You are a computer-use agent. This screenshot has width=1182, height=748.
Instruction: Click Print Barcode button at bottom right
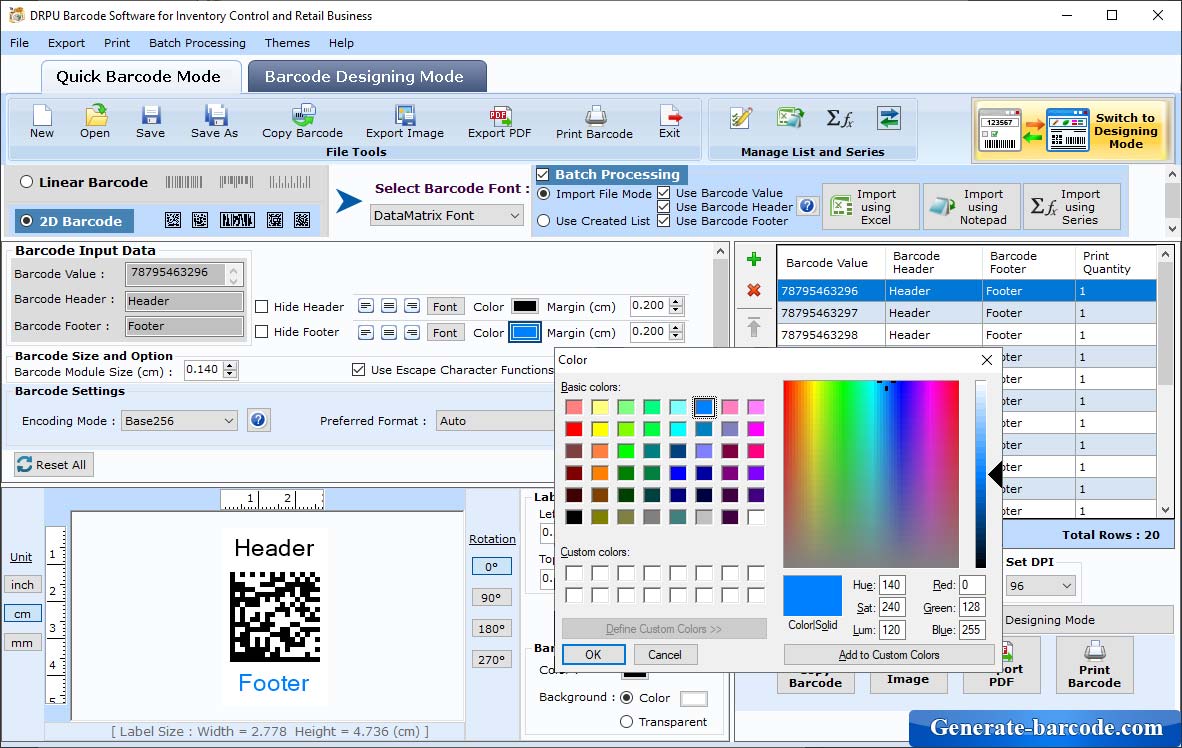tap(1094, 664)
